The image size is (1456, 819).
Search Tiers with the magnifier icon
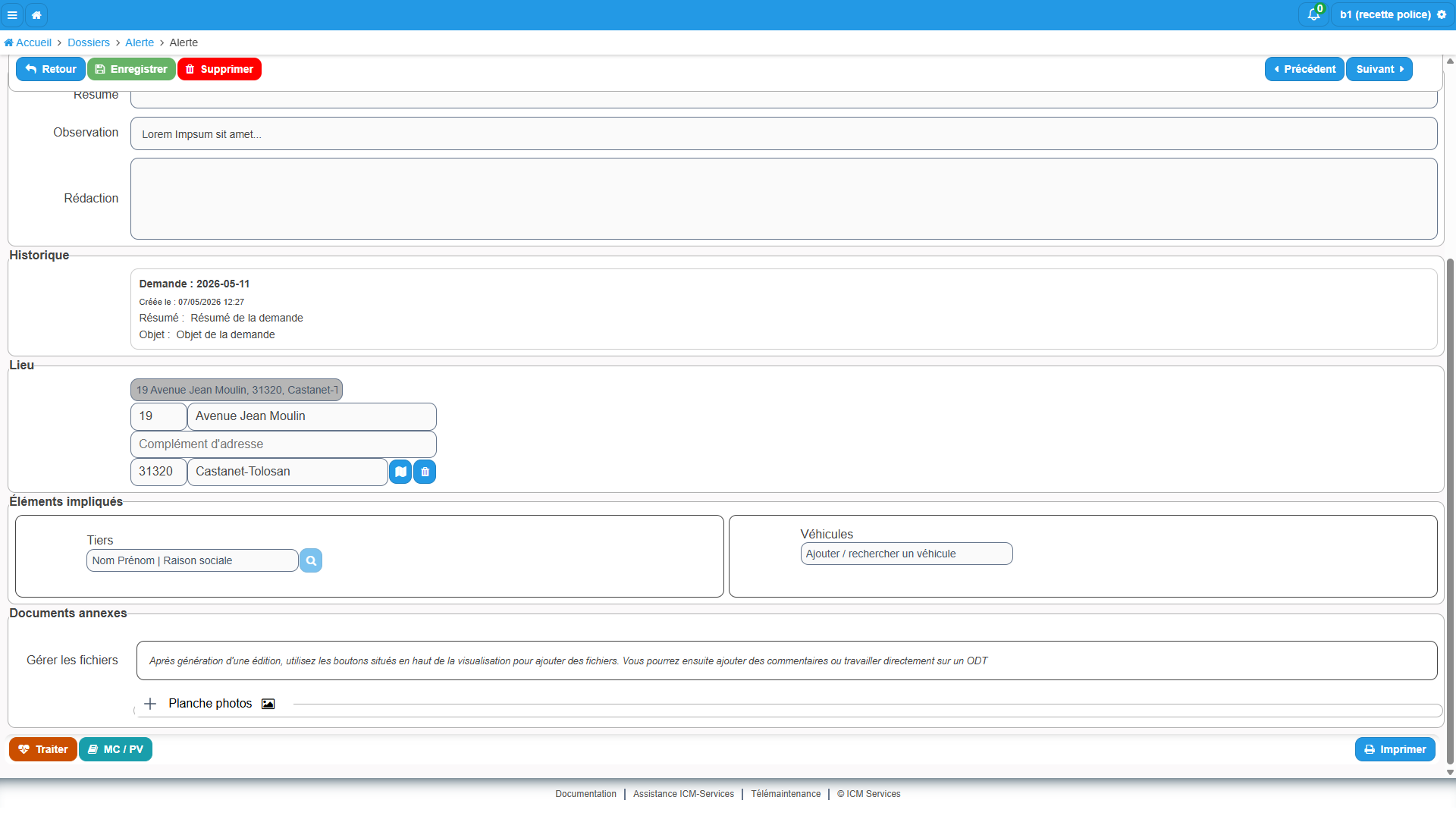tap(311, 560)
